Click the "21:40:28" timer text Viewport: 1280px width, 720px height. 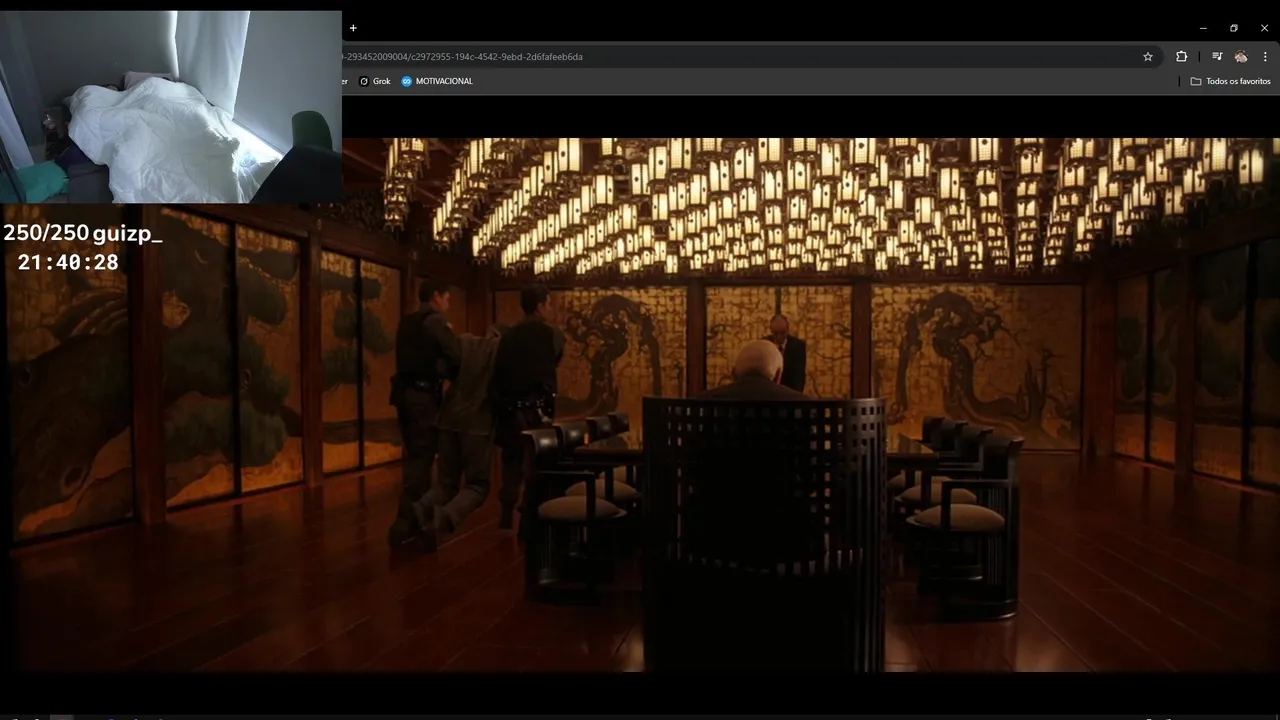point(68,262)
